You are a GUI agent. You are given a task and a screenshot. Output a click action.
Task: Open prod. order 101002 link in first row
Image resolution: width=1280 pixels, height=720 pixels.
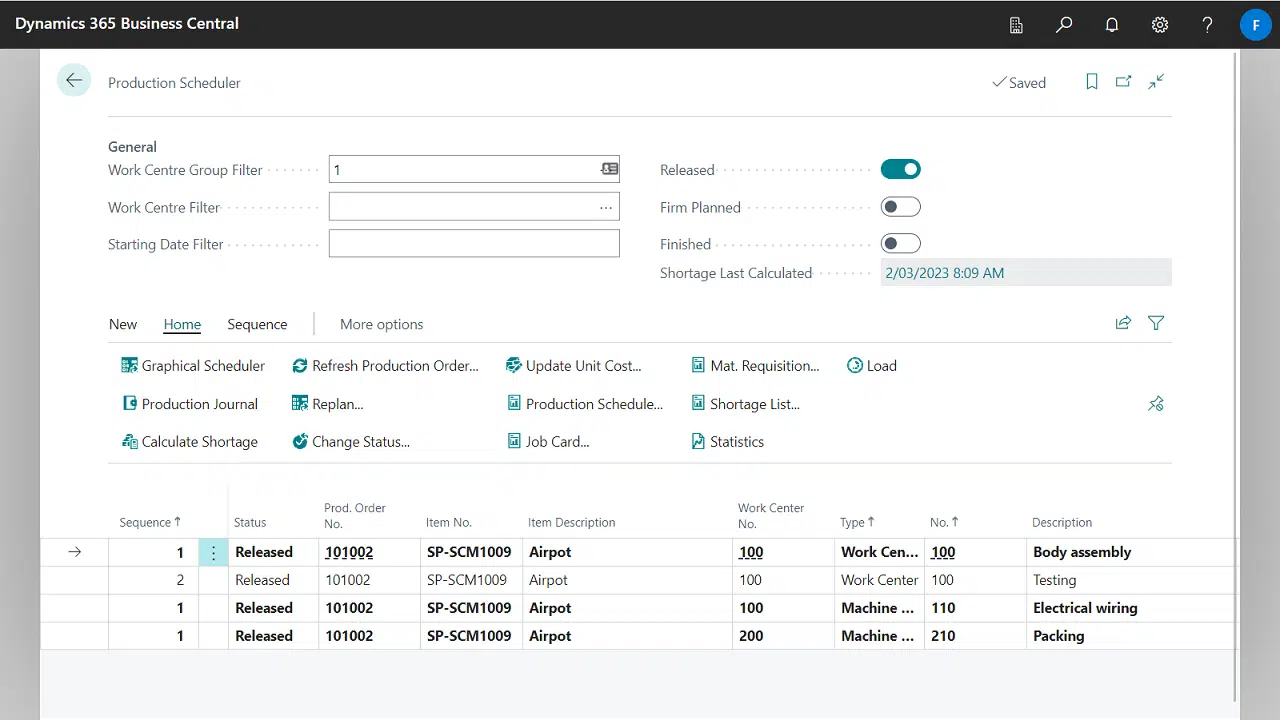point(349,552)
